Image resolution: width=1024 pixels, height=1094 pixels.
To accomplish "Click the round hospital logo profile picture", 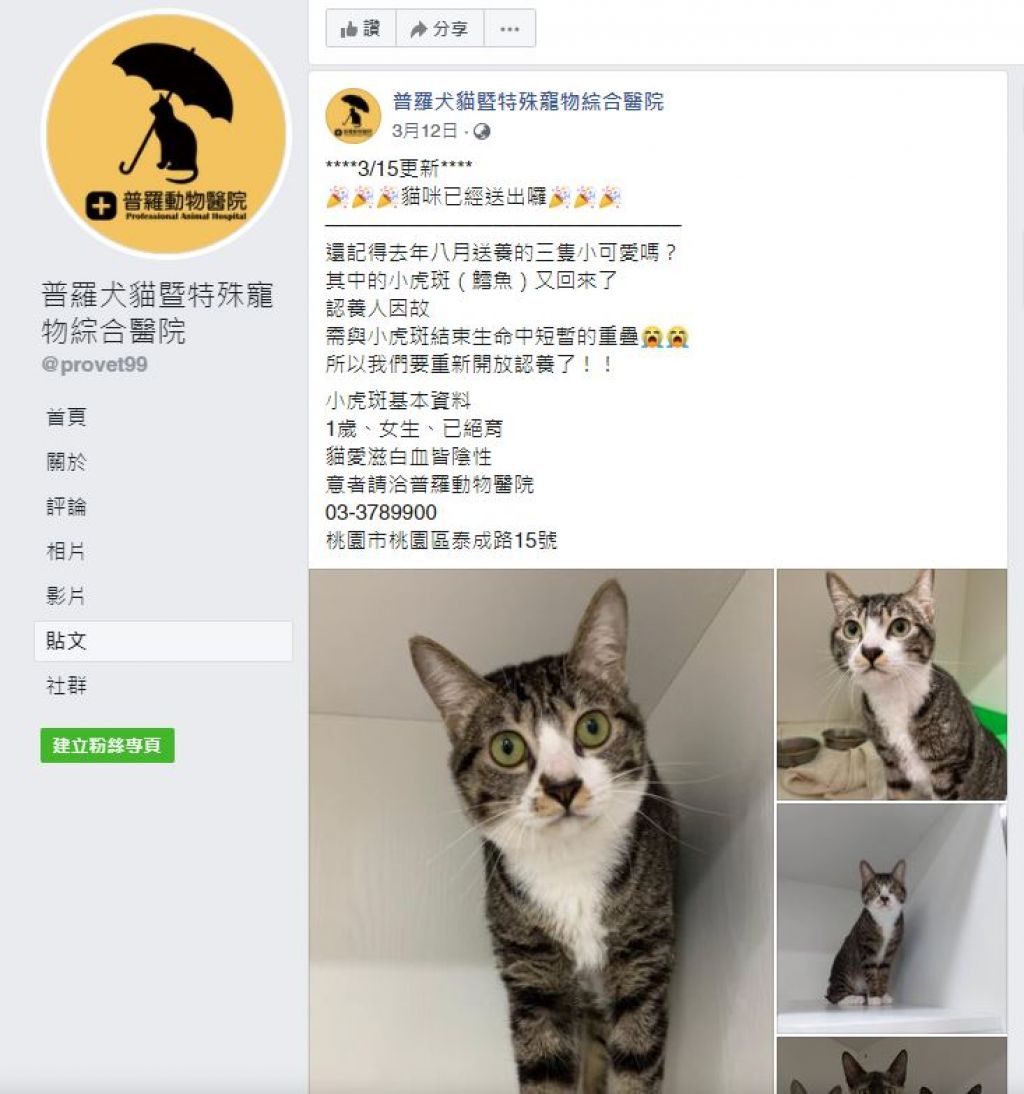I will (165, 133).
